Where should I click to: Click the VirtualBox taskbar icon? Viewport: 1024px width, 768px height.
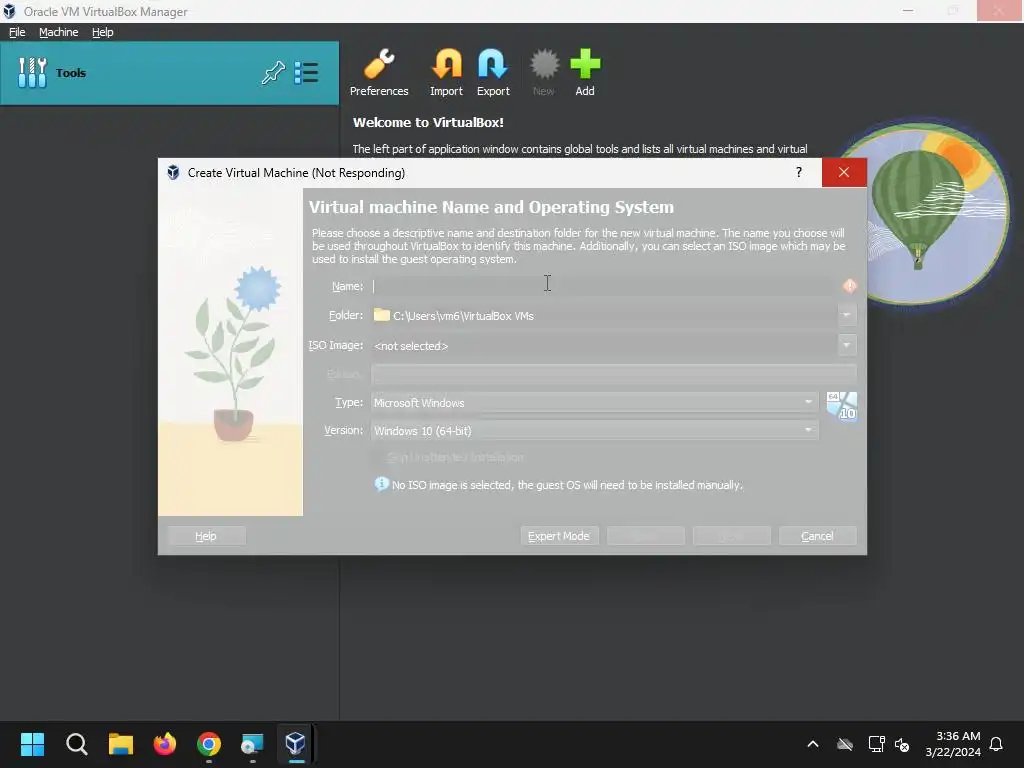coord(296,744)
